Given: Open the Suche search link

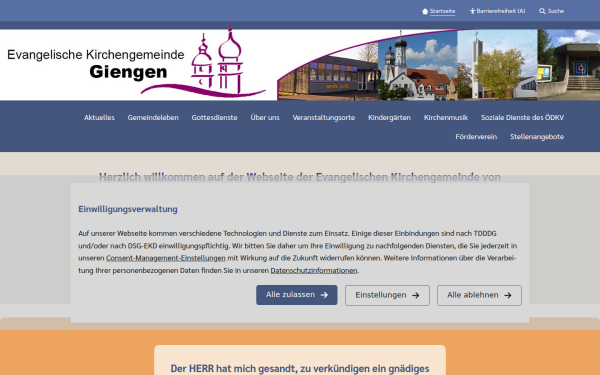Looking at the screenshot, I should (x=556, y=11).
